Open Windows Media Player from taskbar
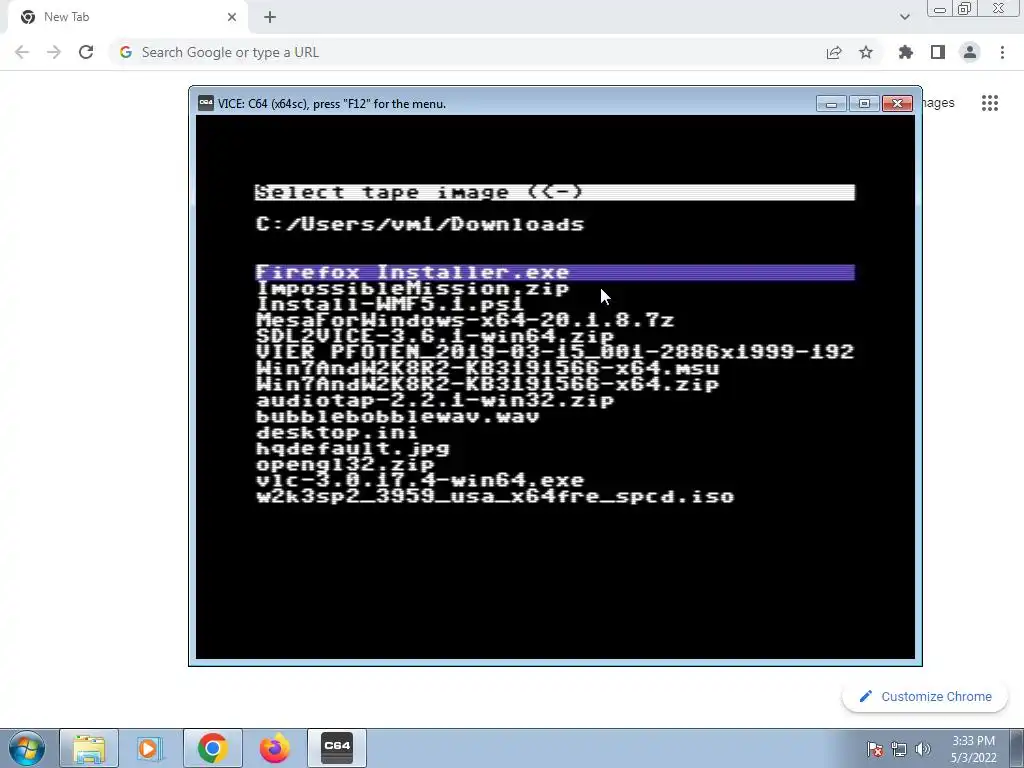This screenshot has height=768, width=1024. (x=150, y=748)
